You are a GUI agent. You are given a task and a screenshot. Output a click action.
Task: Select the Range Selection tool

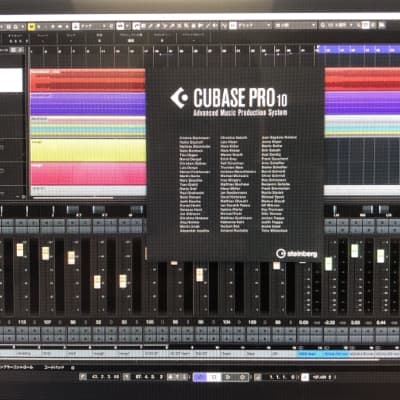click(143, 25)
